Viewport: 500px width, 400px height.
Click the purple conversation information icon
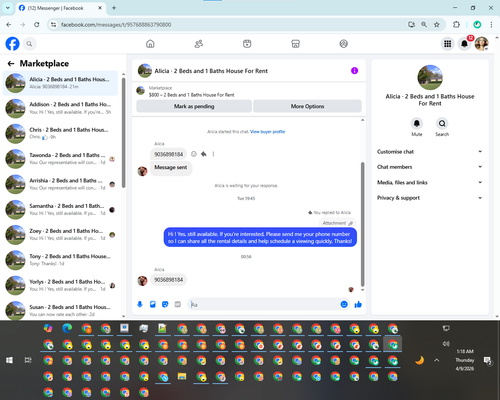354,71
